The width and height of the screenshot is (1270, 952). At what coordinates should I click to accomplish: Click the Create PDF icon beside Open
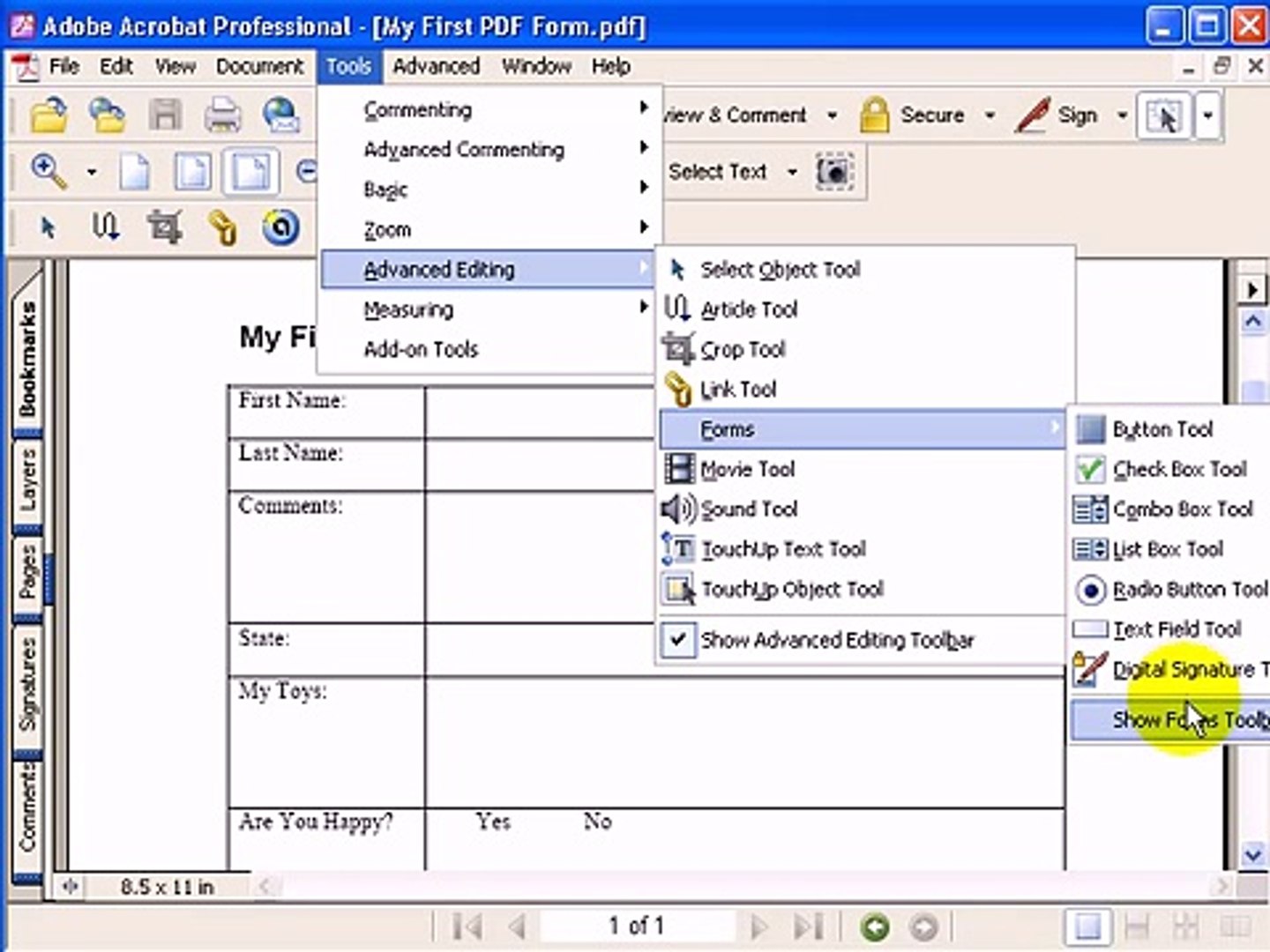coord(107,115)
